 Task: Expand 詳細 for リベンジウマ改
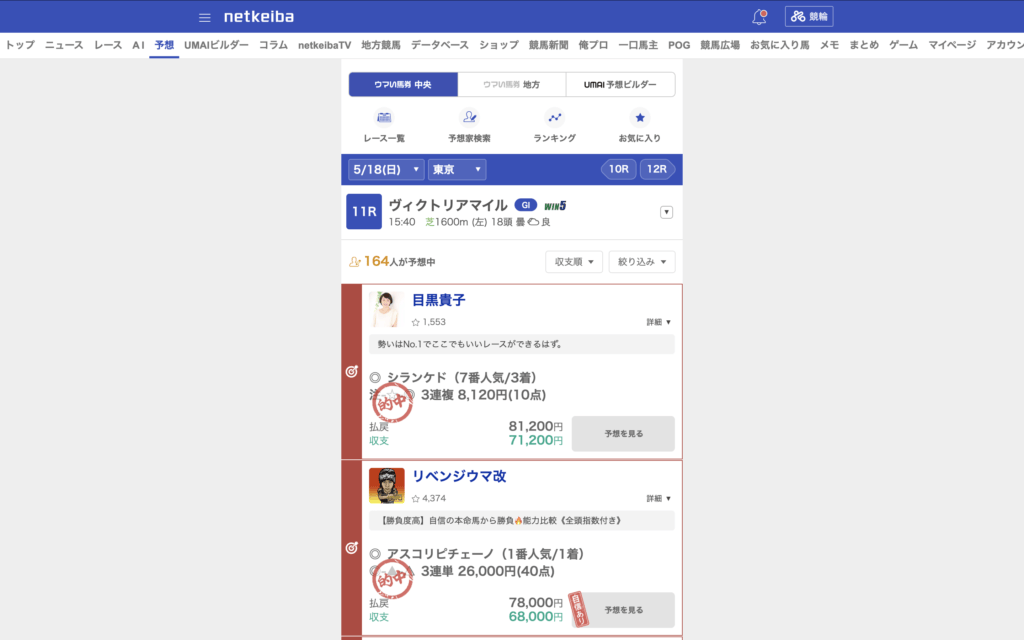coord(658,498)
